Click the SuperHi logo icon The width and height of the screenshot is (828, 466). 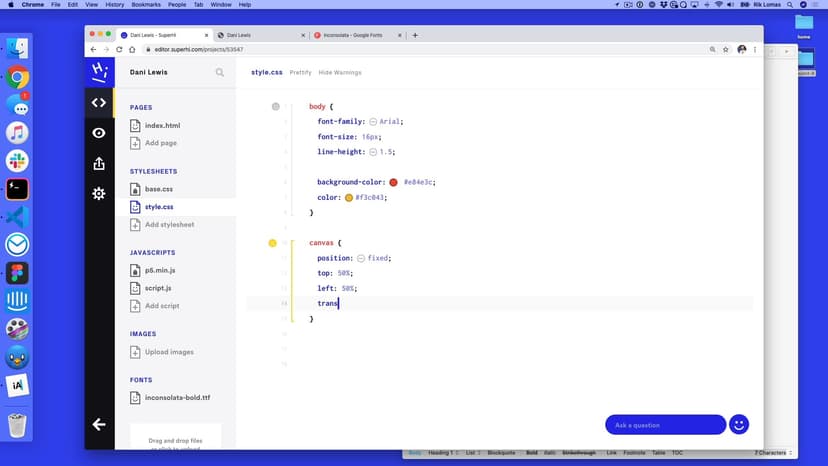[x=99, y=71]
